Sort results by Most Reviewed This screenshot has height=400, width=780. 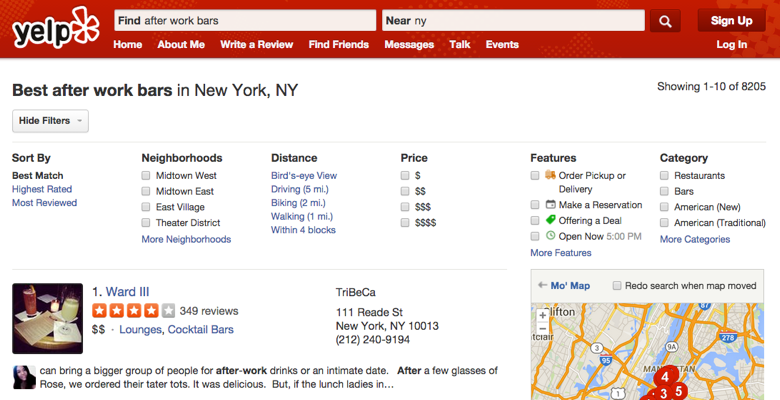pos(45,202)
